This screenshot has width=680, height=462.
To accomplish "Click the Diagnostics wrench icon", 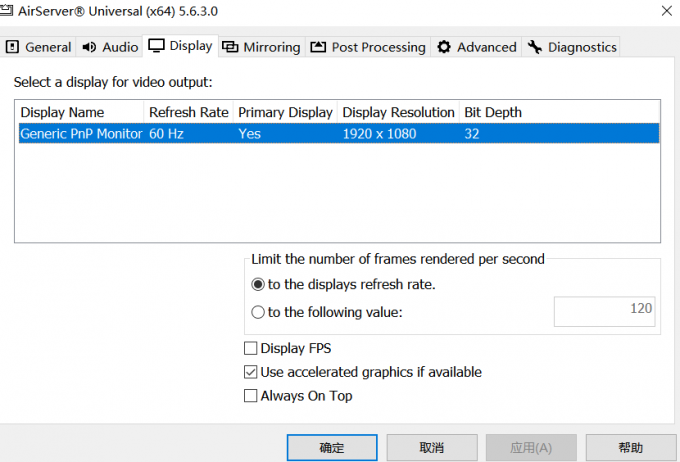I will [535, 47].
